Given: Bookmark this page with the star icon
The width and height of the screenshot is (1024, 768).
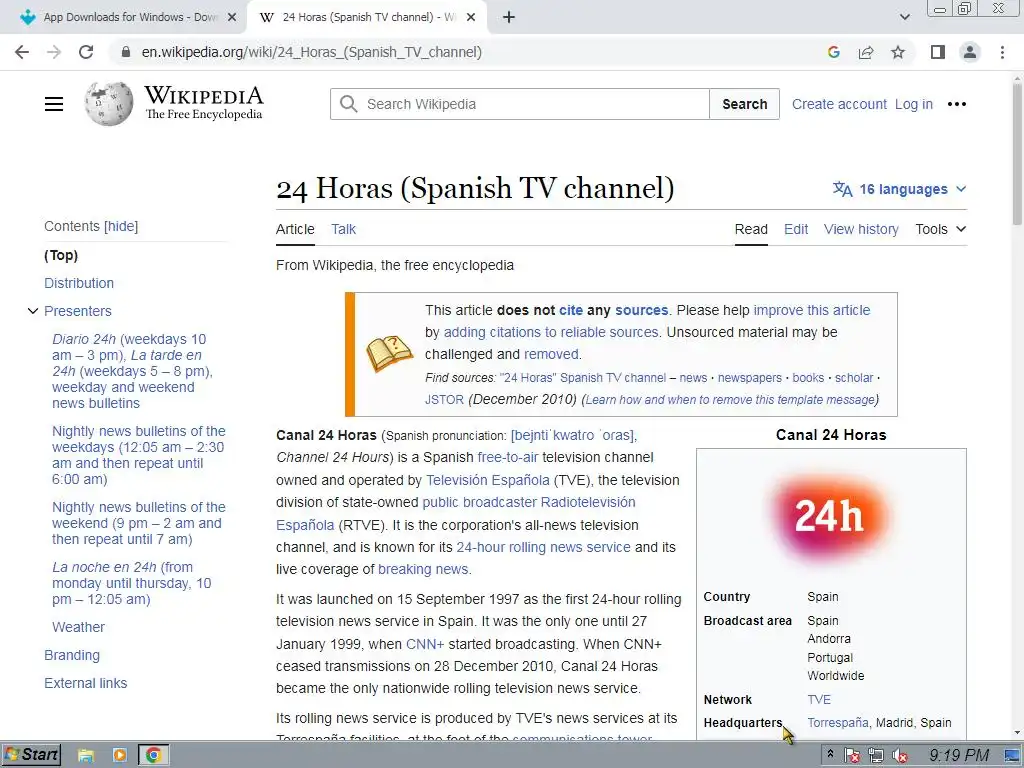Looking at the screenshot, I should pyautogui.click(x=898, y=52).
